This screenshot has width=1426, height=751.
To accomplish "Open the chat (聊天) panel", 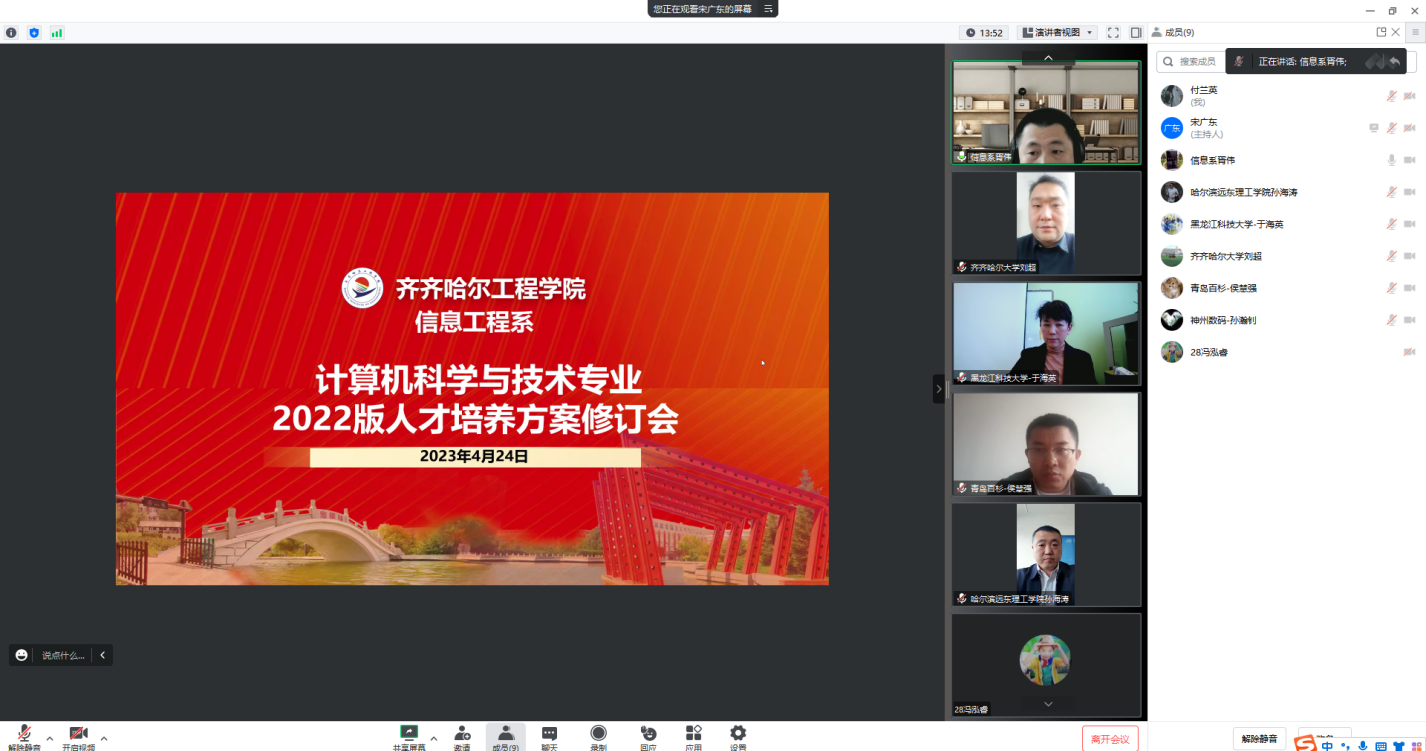I will [549, 736].
